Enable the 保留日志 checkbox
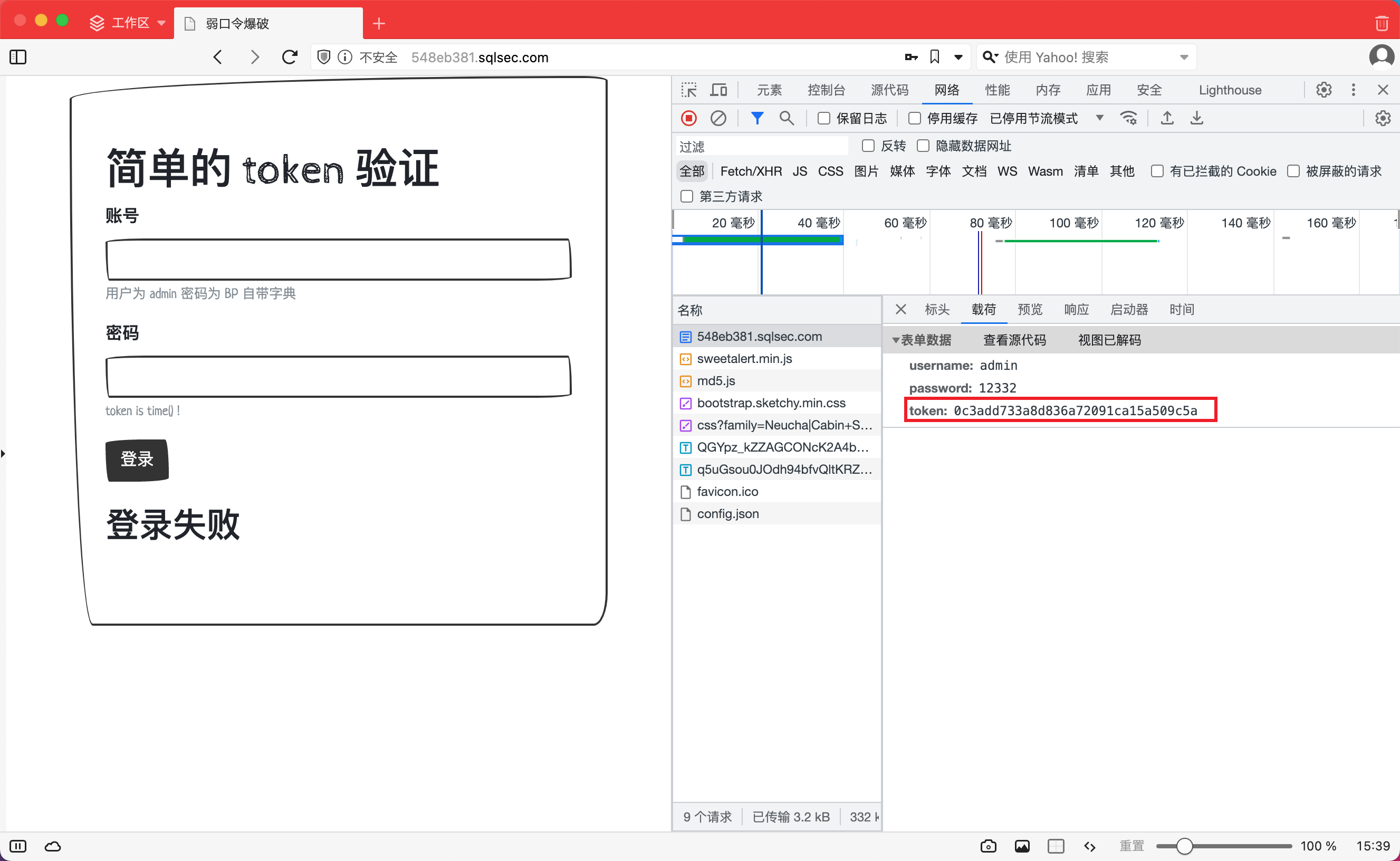Viewport: 1400px width, 861px height. (823, 119)
